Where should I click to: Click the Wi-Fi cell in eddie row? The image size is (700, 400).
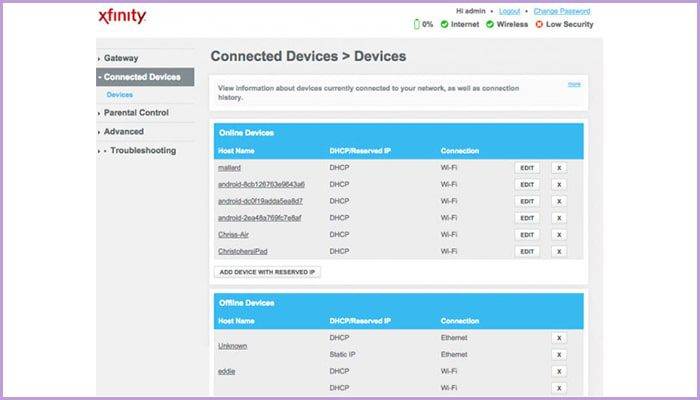click(x=449, y=371)
